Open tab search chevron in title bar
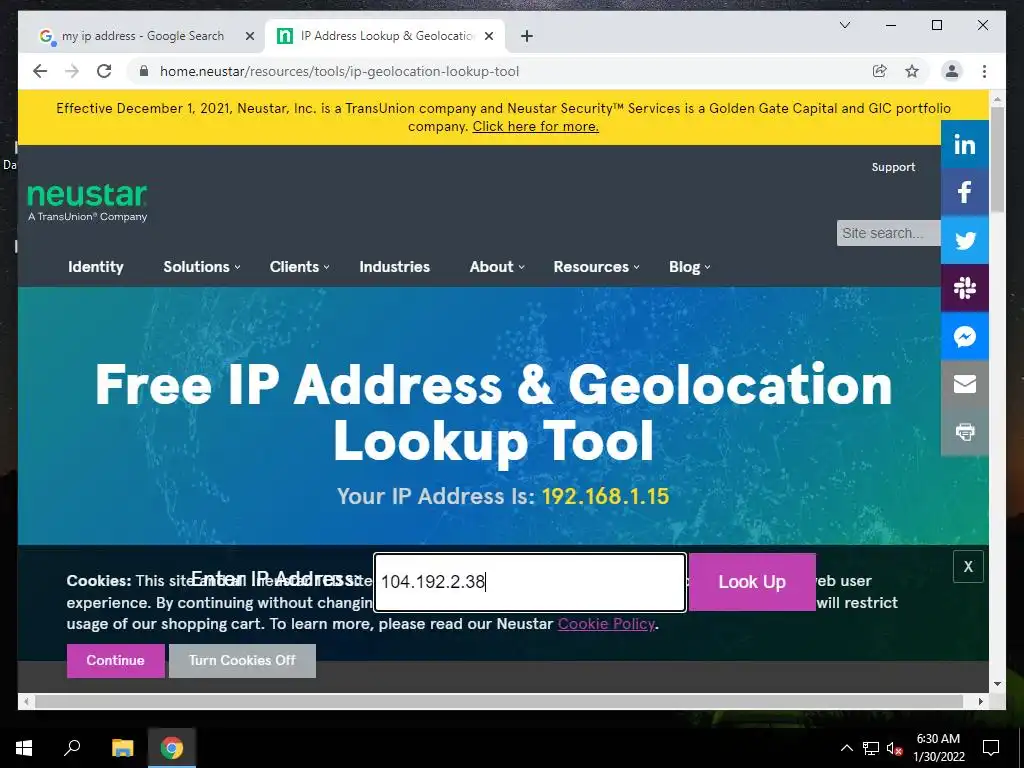The image size is (1024, 768). coord(844,25)
